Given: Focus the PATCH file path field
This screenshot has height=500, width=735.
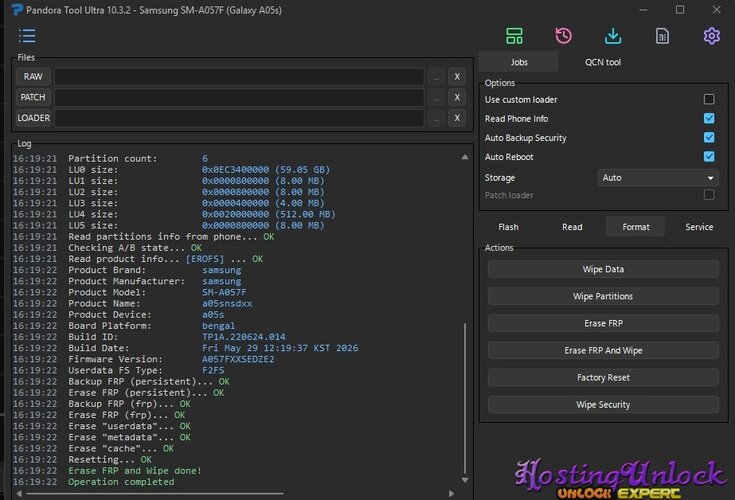Looking at the screenshot, I should click(239, 97).
